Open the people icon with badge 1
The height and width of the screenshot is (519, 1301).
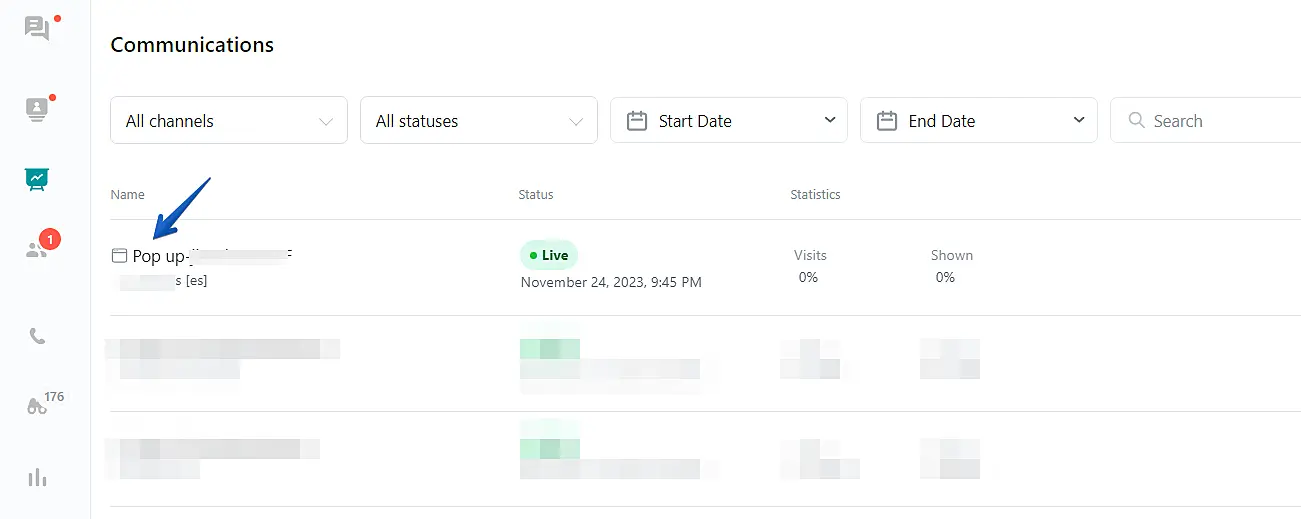(37, 250)
